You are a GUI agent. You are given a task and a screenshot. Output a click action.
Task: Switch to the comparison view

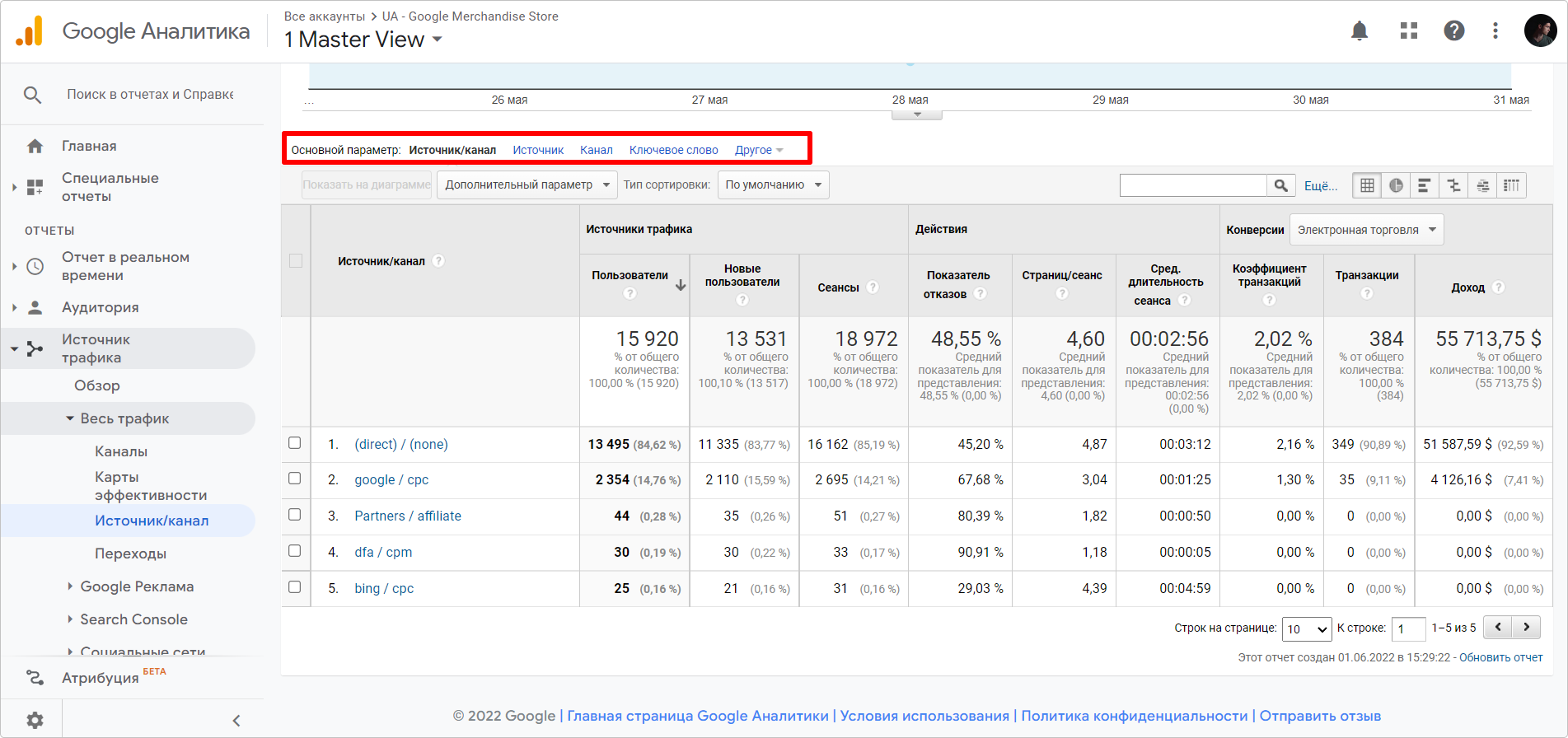coord(1453,185)
